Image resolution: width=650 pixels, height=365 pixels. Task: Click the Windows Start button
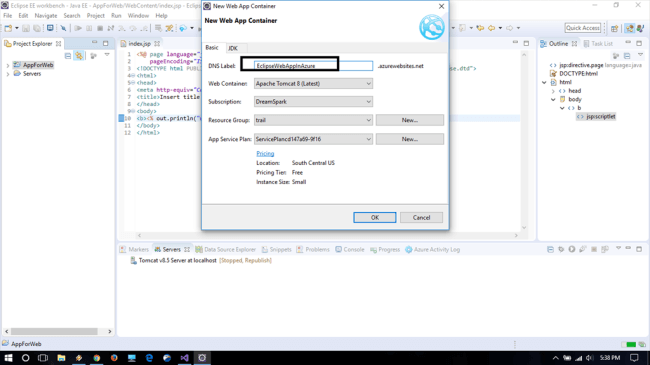coord(8,358)
